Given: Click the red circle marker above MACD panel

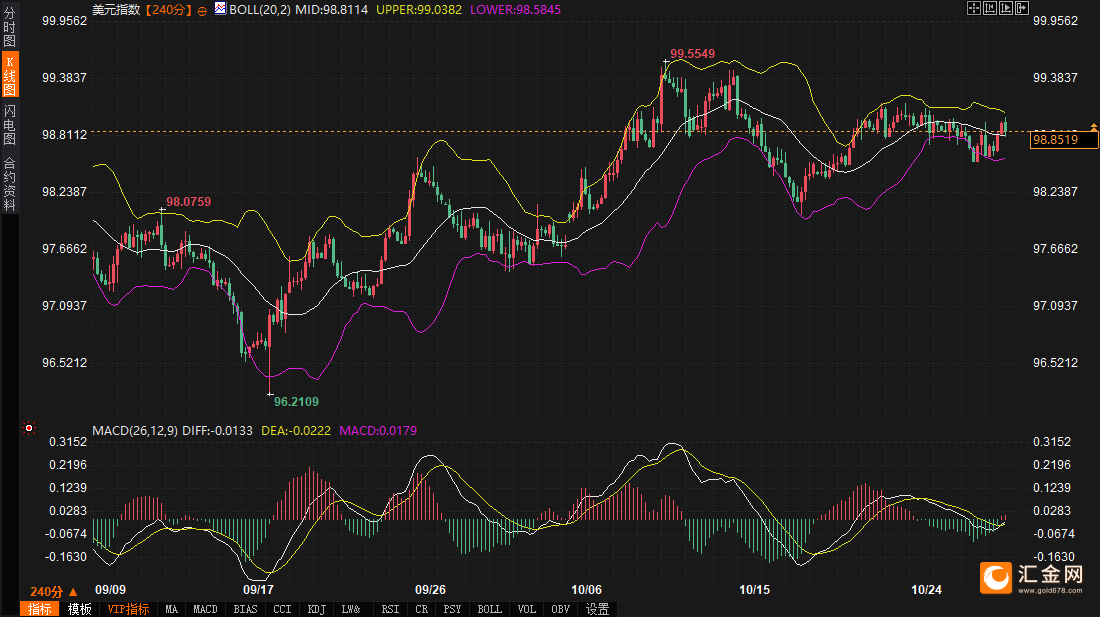Looking at the screenshot, I should click(x=29, y=429).
